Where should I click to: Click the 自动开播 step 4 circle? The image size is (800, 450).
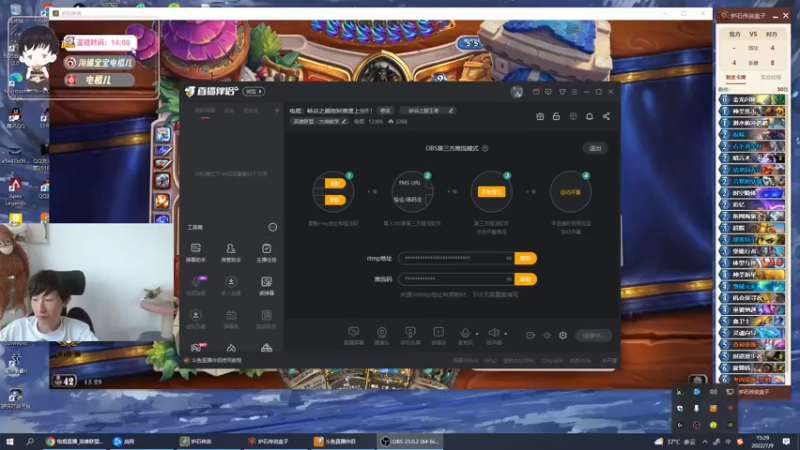pyautogui.click(x=570, y=192)
